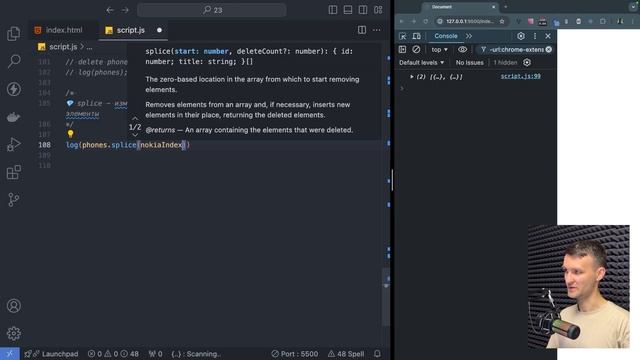Click the command center search box
The width and height of the screenshot is (640, 360).
[211, 10]
